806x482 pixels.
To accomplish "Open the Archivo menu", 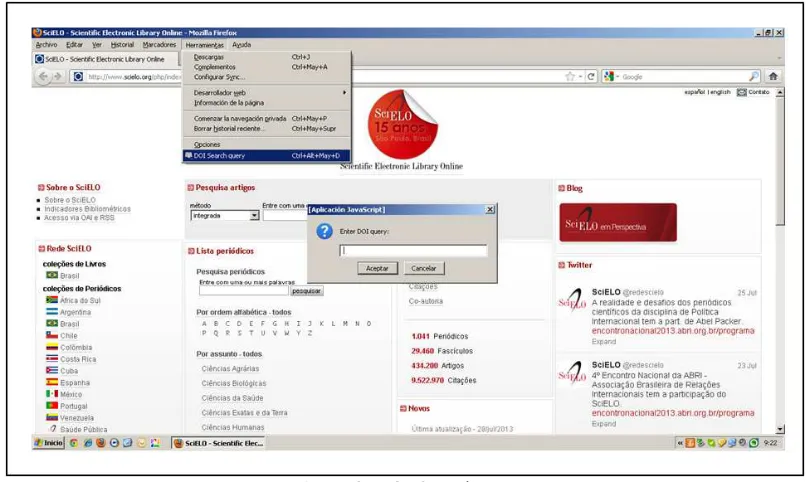I will coord(46,45).
